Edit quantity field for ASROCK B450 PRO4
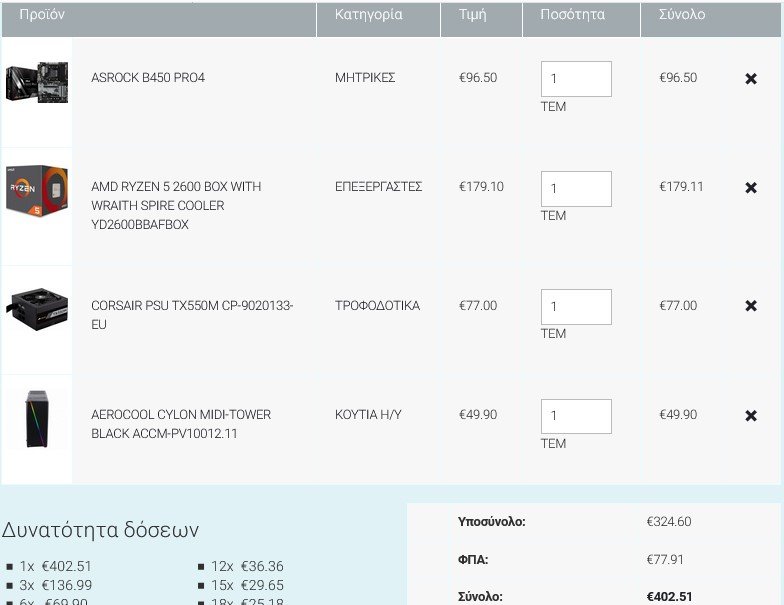Screen dimensions: 784x605 [576, 79]
